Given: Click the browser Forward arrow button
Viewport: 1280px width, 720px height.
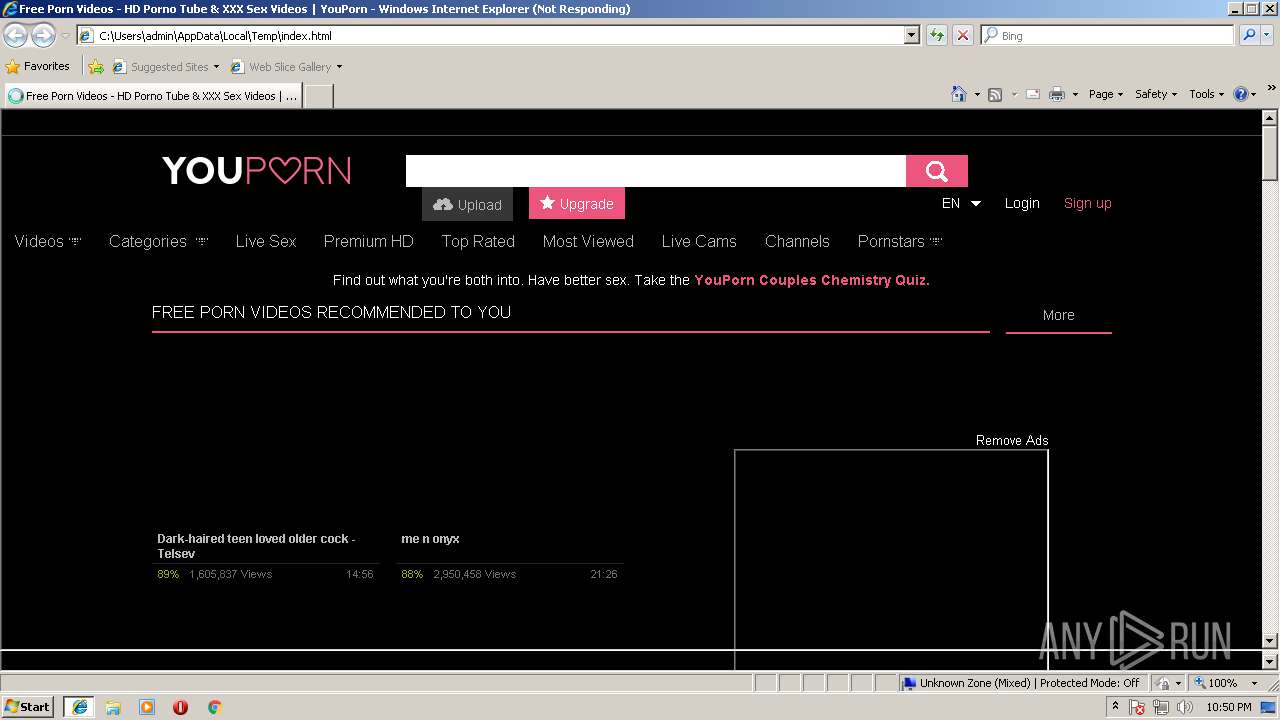Looking at the screenshot, I should pyautogui.click(x=43, y=36).
